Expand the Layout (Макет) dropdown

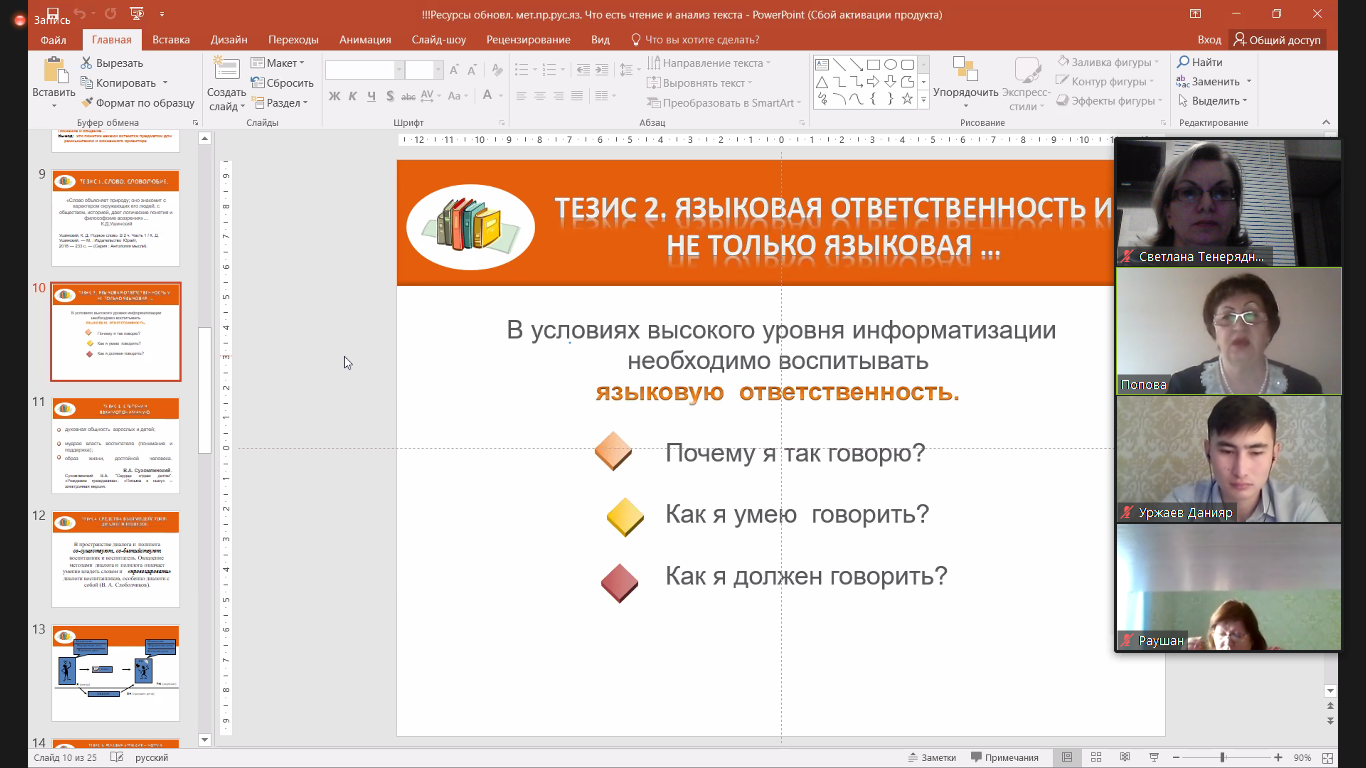279,63
